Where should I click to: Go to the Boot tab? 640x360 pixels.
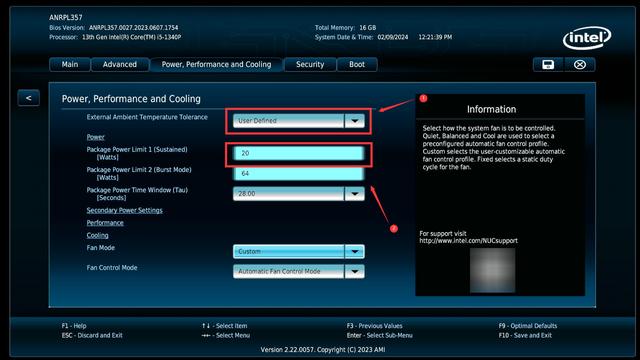click(357, 64)
